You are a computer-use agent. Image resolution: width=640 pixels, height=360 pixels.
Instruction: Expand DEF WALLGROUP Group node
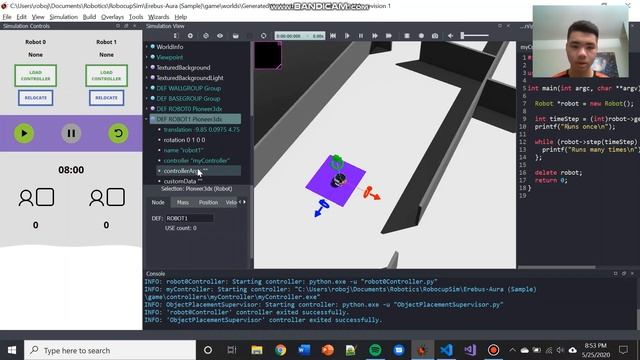coord(147,88)
